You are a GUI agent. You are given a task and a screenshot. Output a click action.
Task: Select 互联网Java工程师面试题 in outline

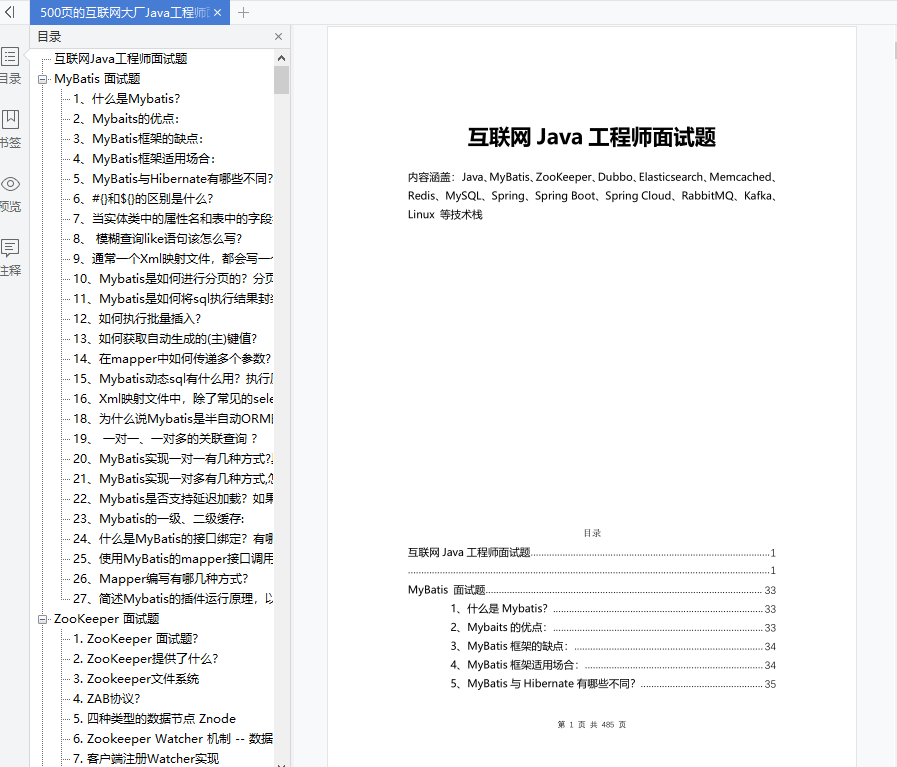(x=121, y=59)
